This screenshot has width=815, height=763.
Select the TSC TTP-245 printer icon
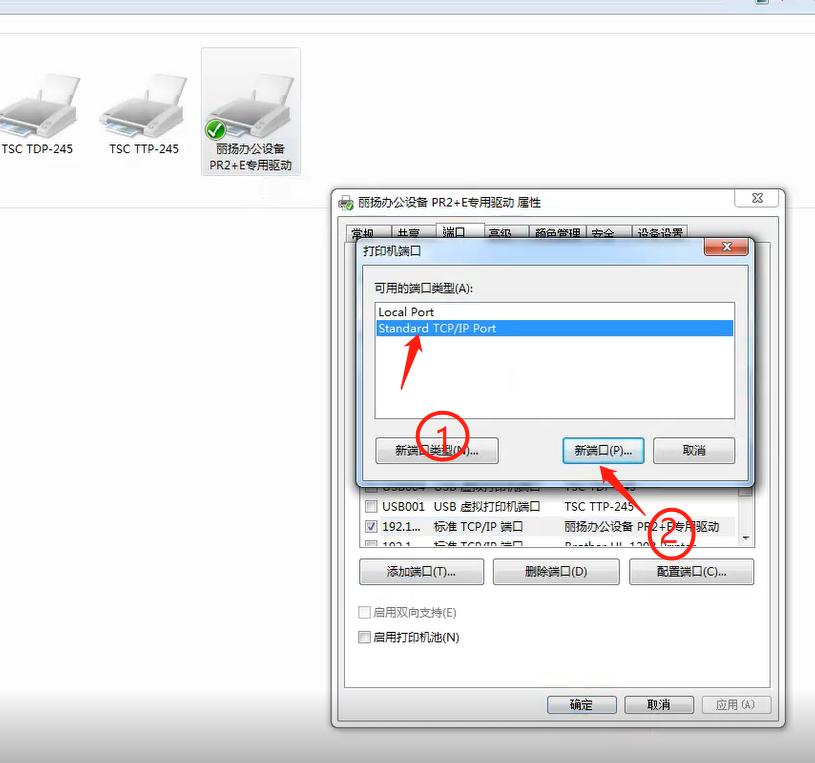(144, 114)
